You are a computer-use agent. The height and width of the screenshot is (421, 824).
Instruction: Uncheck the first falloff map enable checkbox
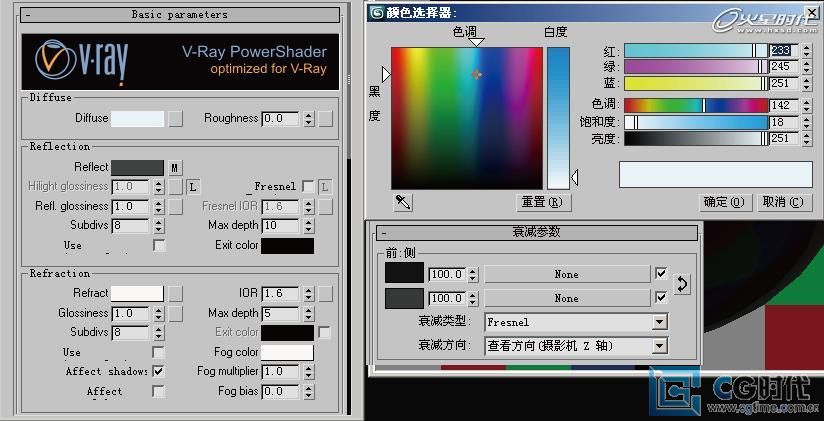[661, 273]
